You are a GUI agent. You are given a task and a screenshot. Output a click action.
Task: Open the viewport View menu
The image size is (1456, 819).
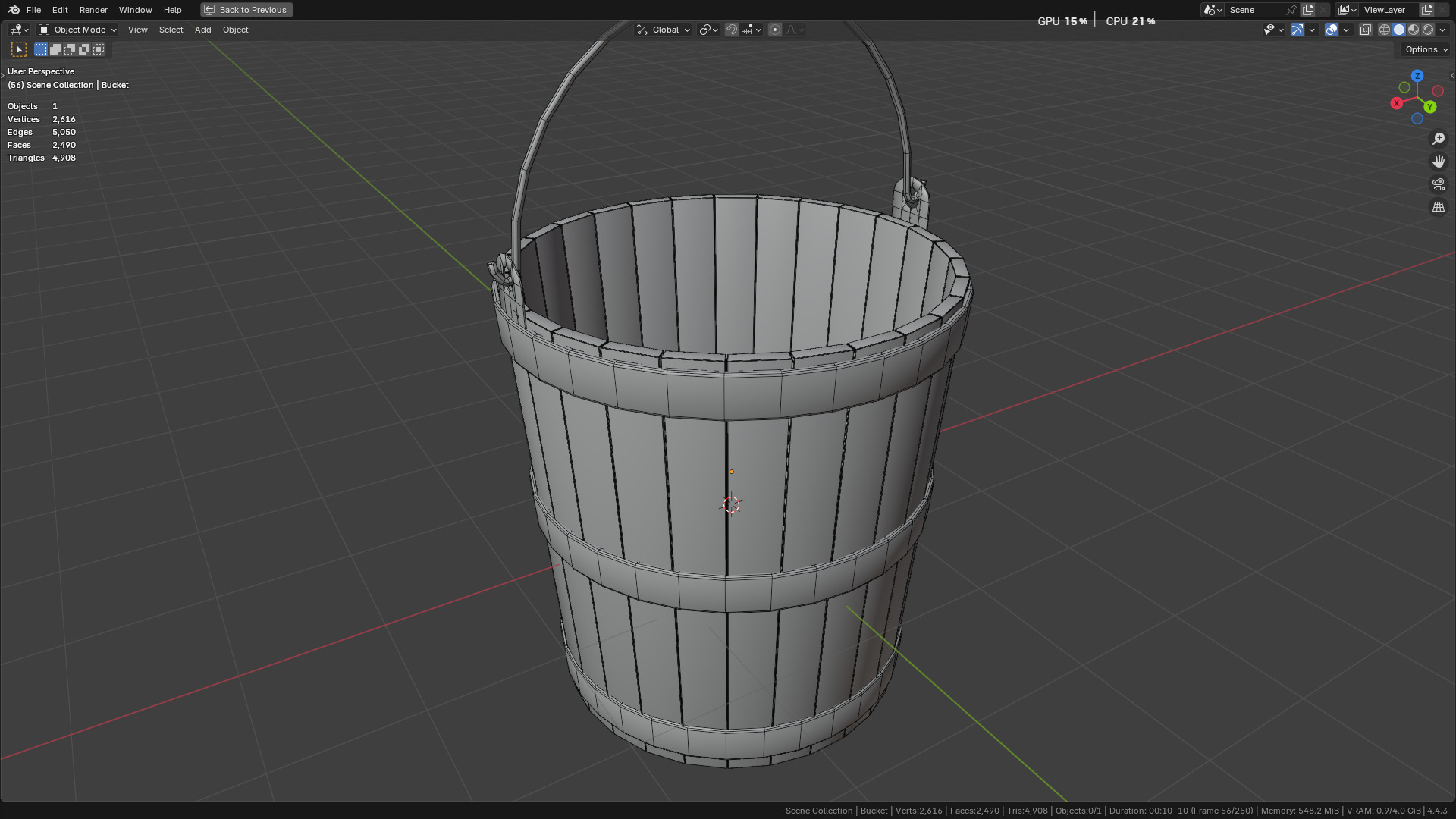(138, 30)
